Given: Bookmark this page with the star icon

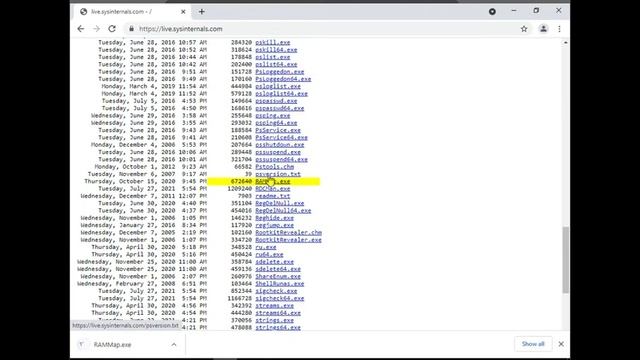Looking at the screenshot, I should pos(524,29).
